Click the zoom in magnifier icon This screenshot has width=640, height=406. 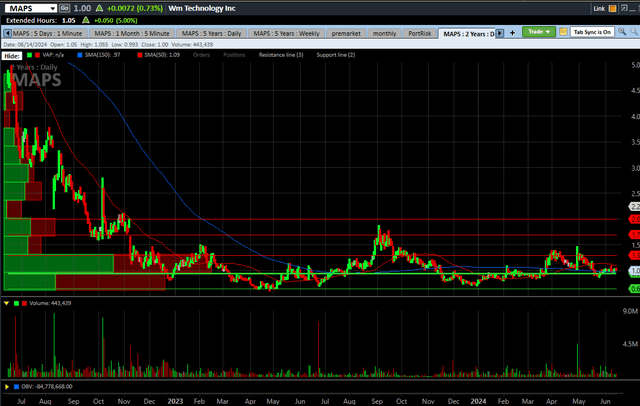[x=621, y=32]
